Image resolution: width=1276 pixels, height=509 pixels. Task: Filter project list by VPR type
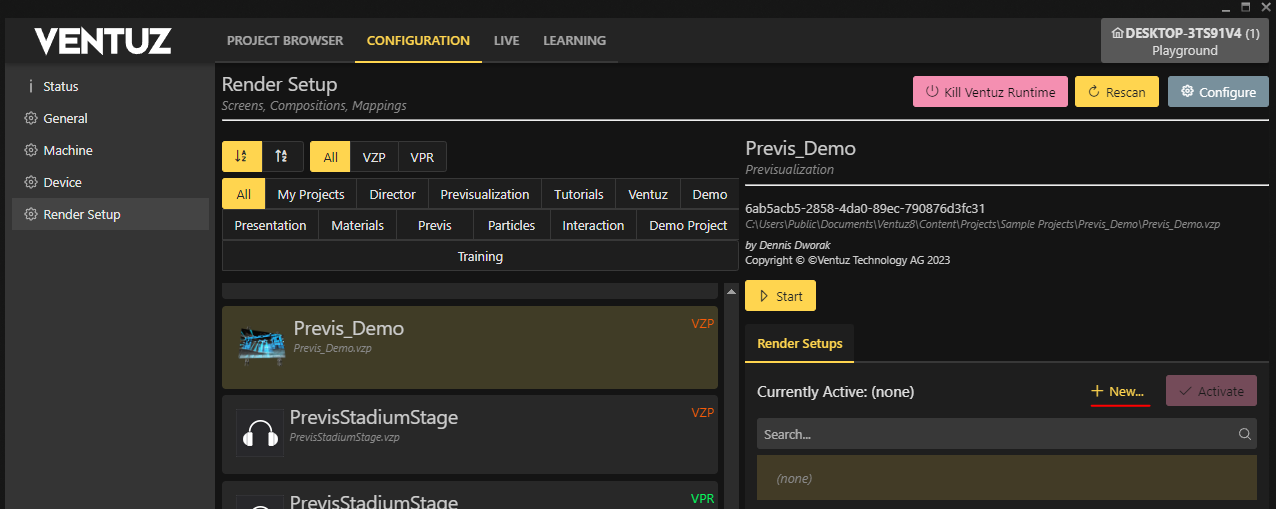click(422, 157)
